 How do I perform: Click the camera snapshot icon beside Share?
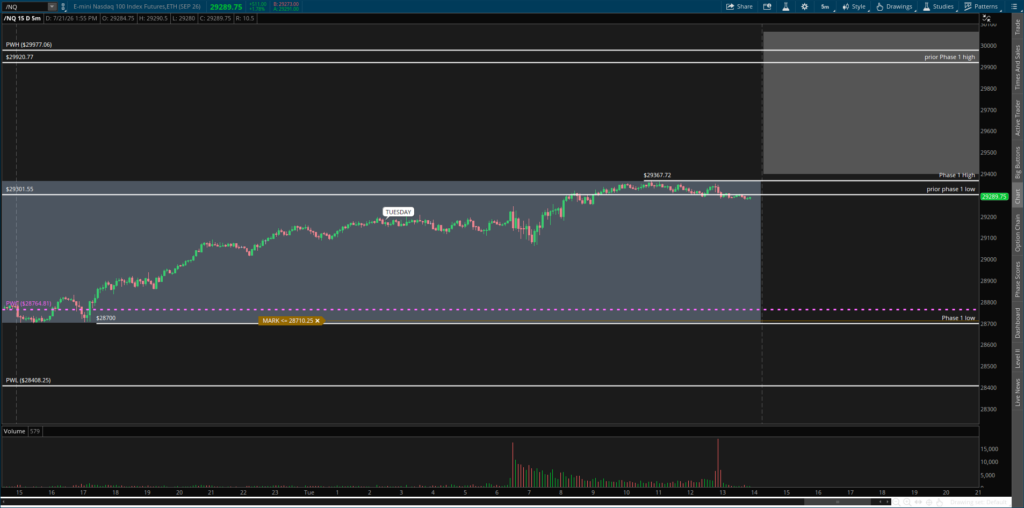click(x=767, y=7)
